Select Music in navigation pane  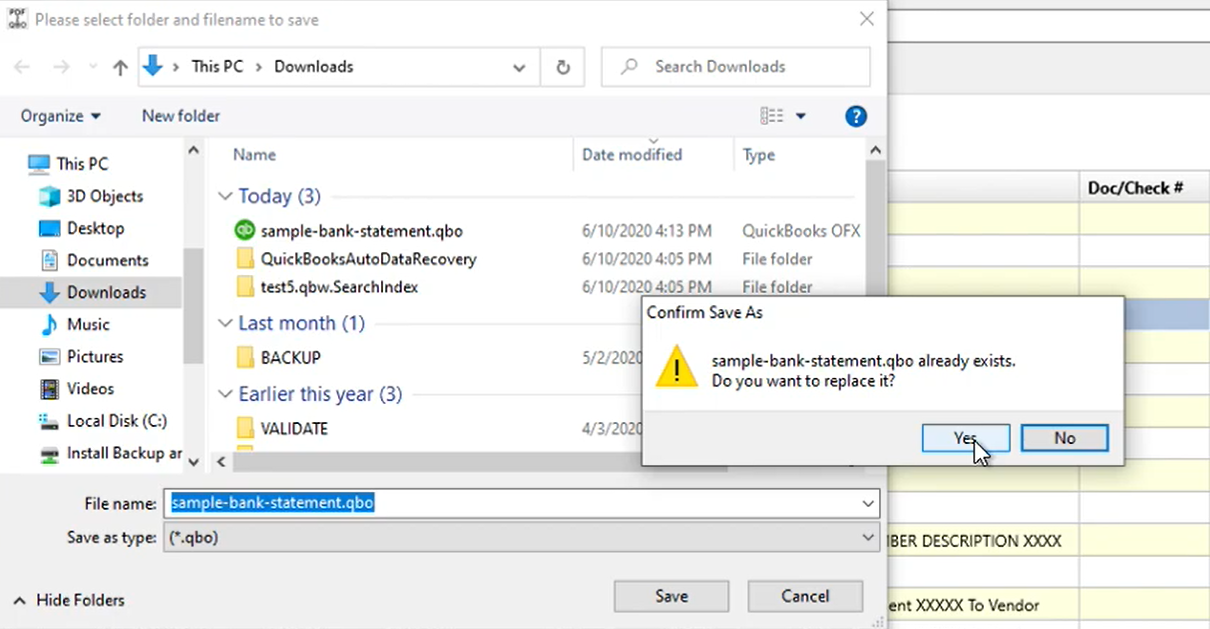[88, 324]
